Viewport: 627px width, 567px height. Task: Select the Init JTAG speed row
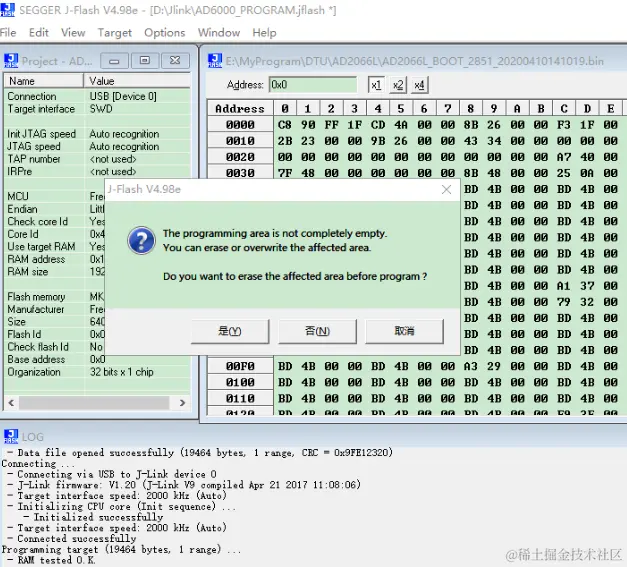pos(97,134)
